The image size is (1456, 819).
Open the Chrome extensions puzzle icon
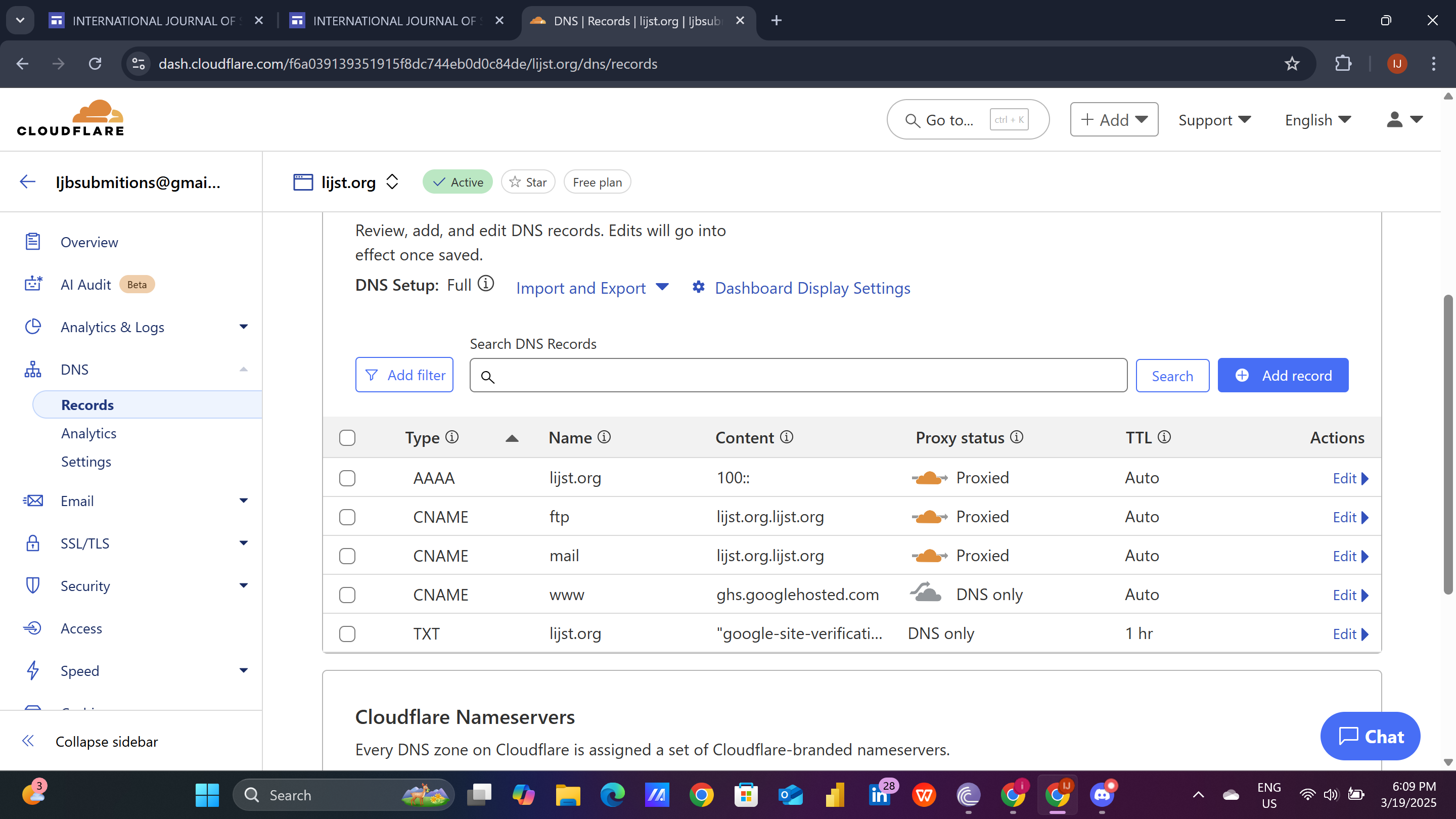pos(1343,64)
